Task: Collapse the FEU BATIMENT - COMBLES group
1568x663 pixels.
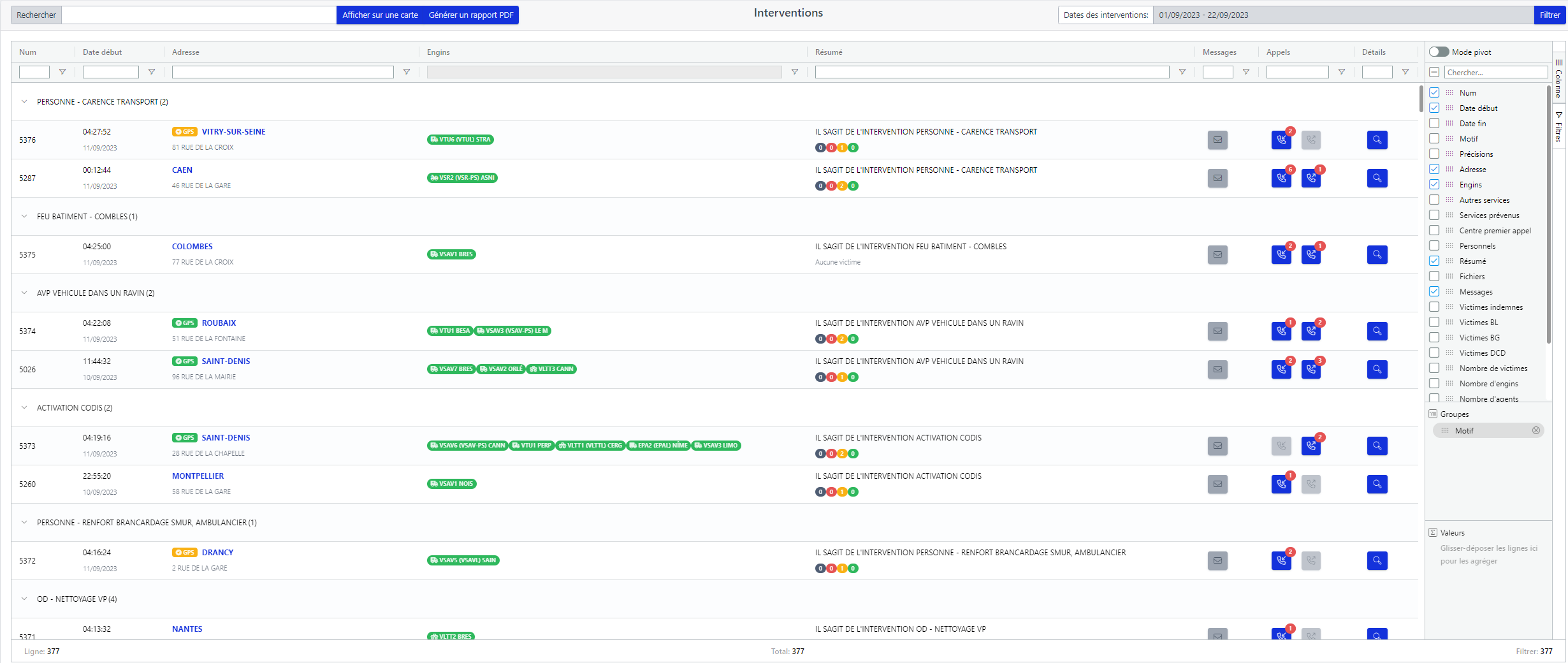Action: (x=24, y=217)
